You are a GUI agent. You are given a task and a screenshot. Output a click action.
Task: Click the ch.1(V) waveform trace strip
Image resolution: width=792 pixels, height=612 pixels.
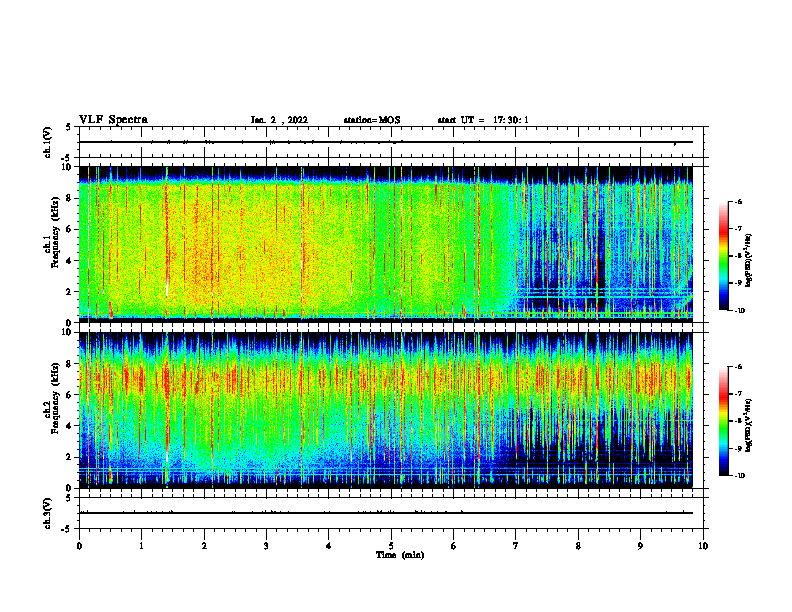tap(391, 142)
